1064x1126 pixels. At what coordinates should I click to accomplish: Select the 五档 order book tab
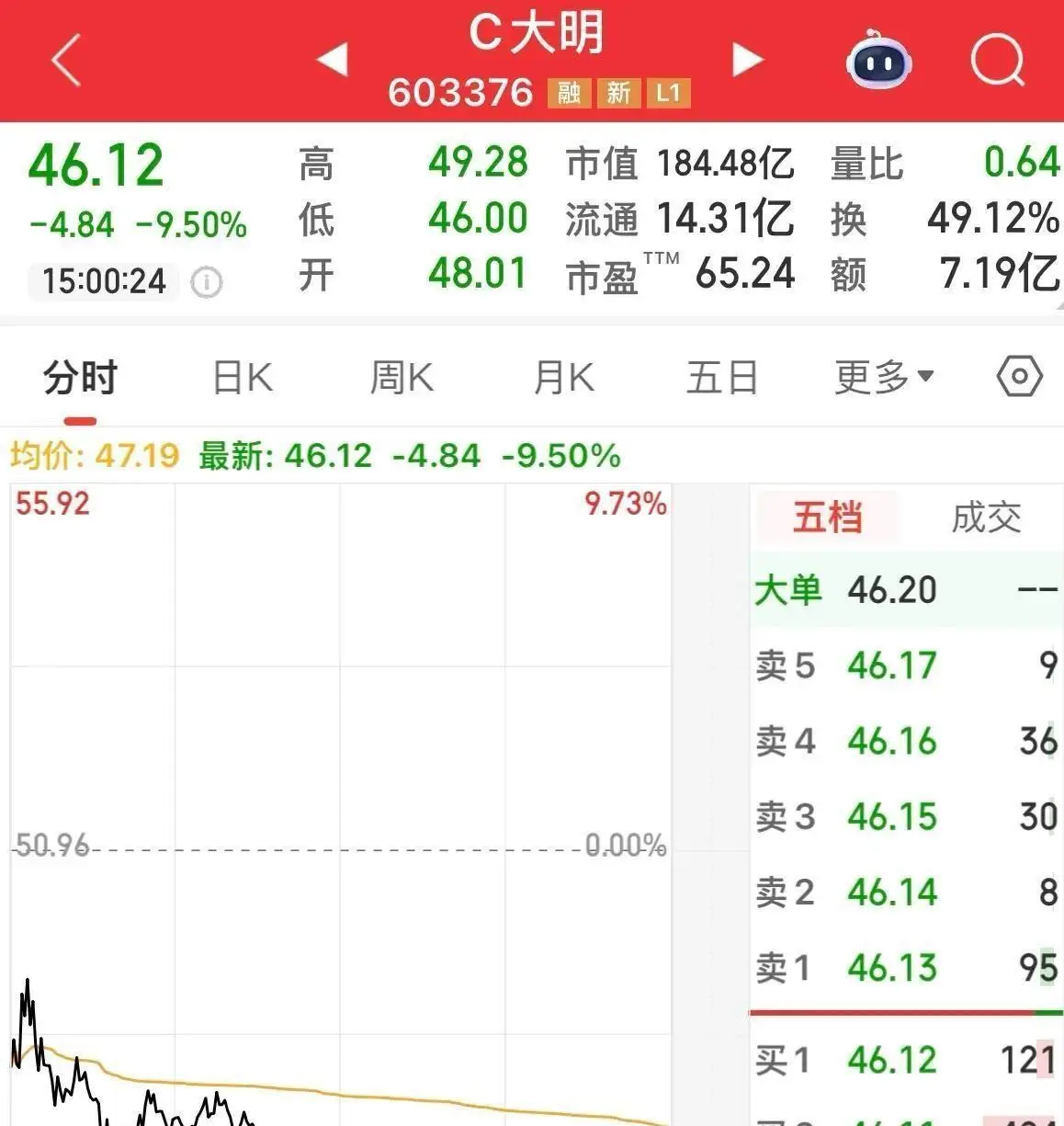coord(826,517)
